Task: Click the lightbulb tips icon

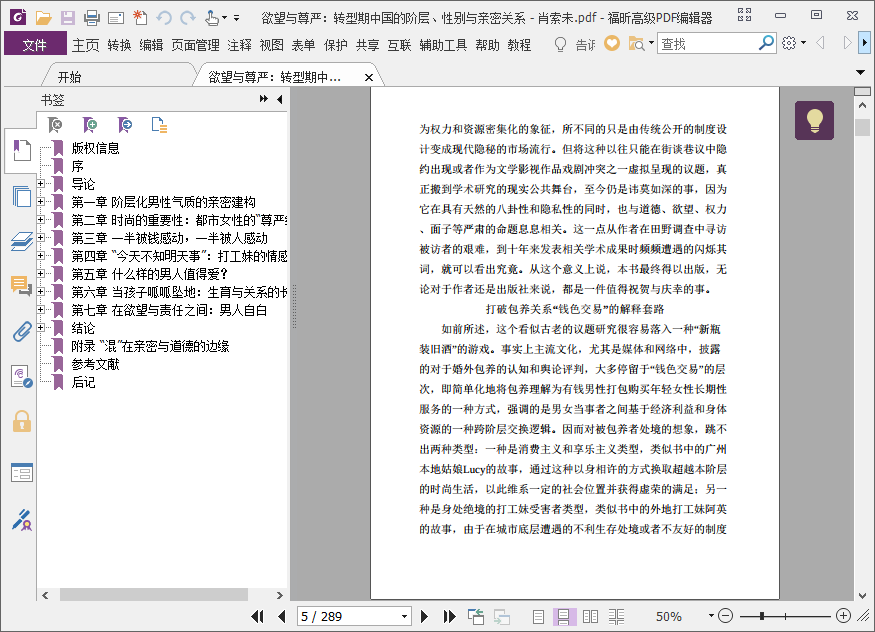Action: pos(814,121)
